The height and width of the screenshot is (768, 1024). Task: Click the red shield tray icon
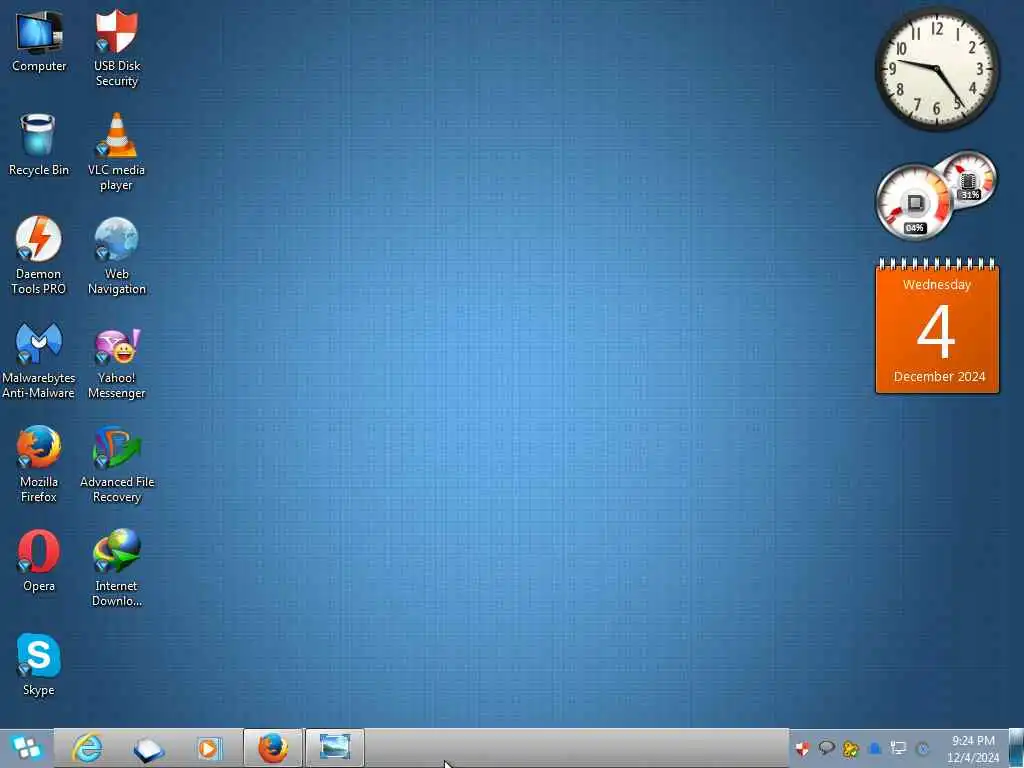[803, 748]
